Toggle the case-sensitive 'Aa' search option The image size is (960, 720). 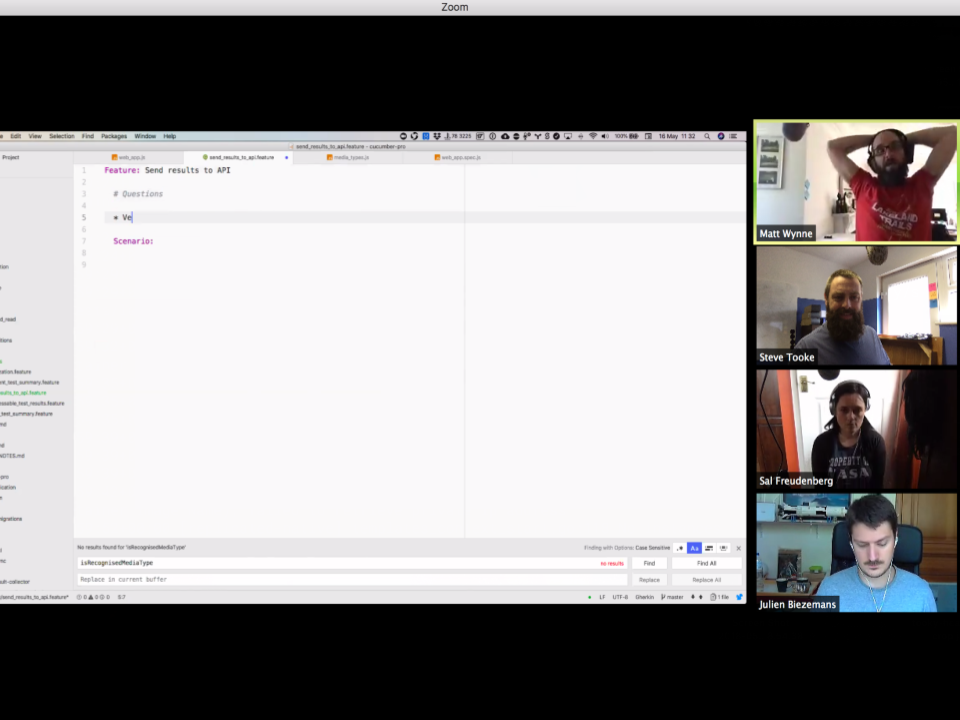click(x=694, y=548)
